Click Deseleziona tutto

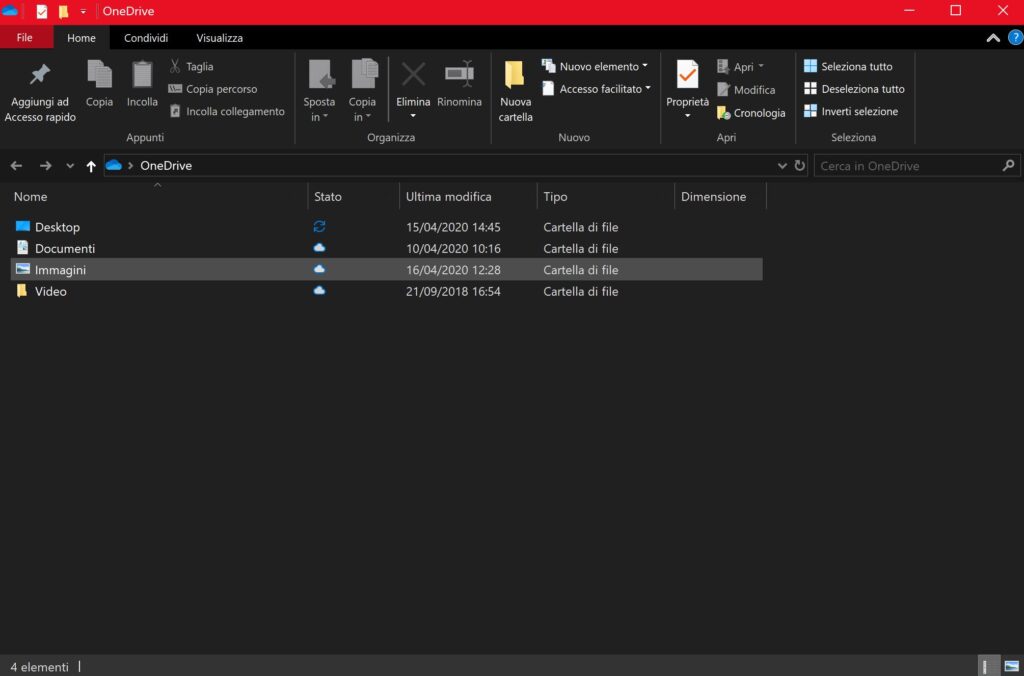[x=854, y=89]
